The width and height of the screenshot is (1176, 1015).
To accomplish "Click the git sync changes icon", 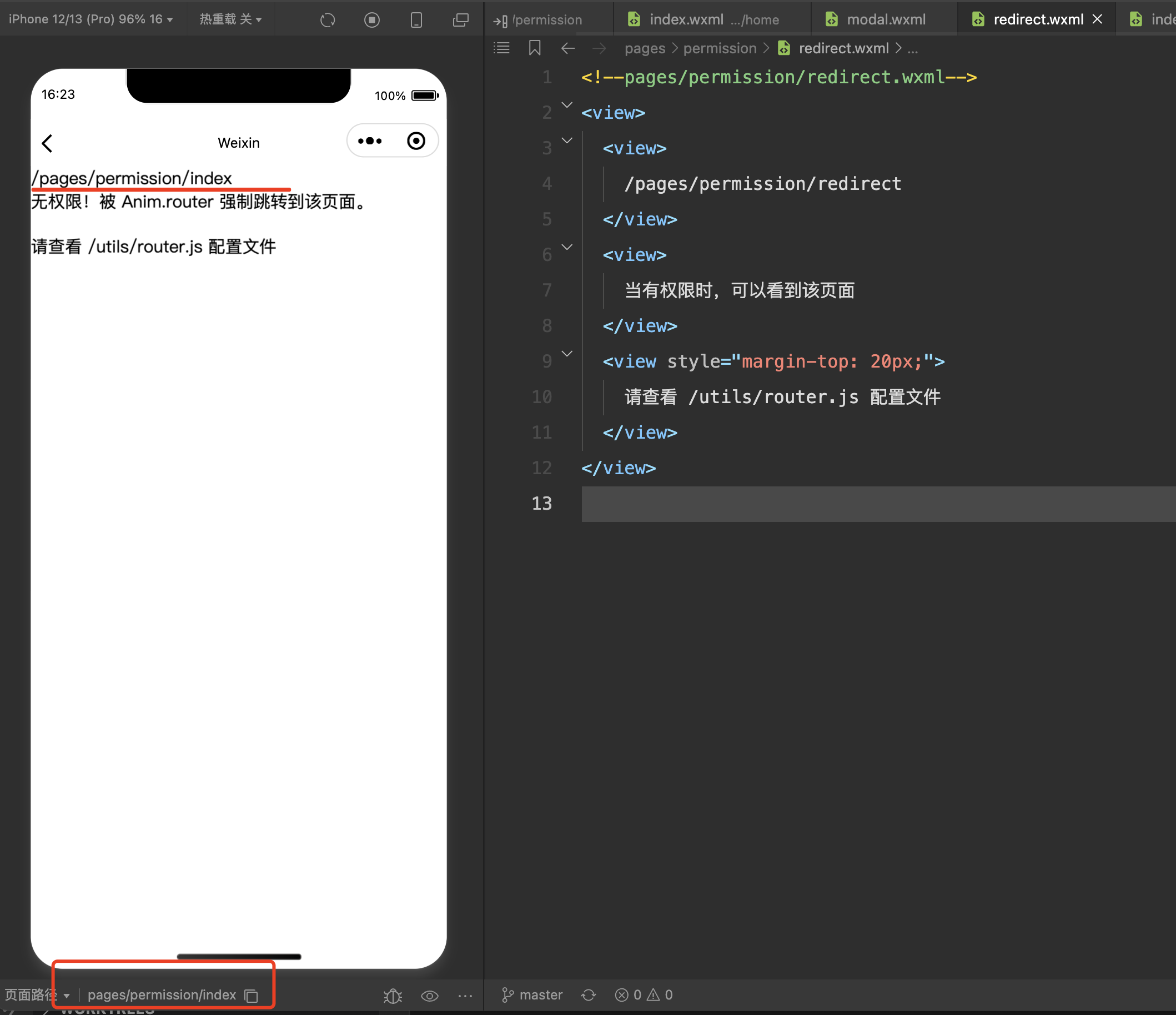I will tap(589, 995).
